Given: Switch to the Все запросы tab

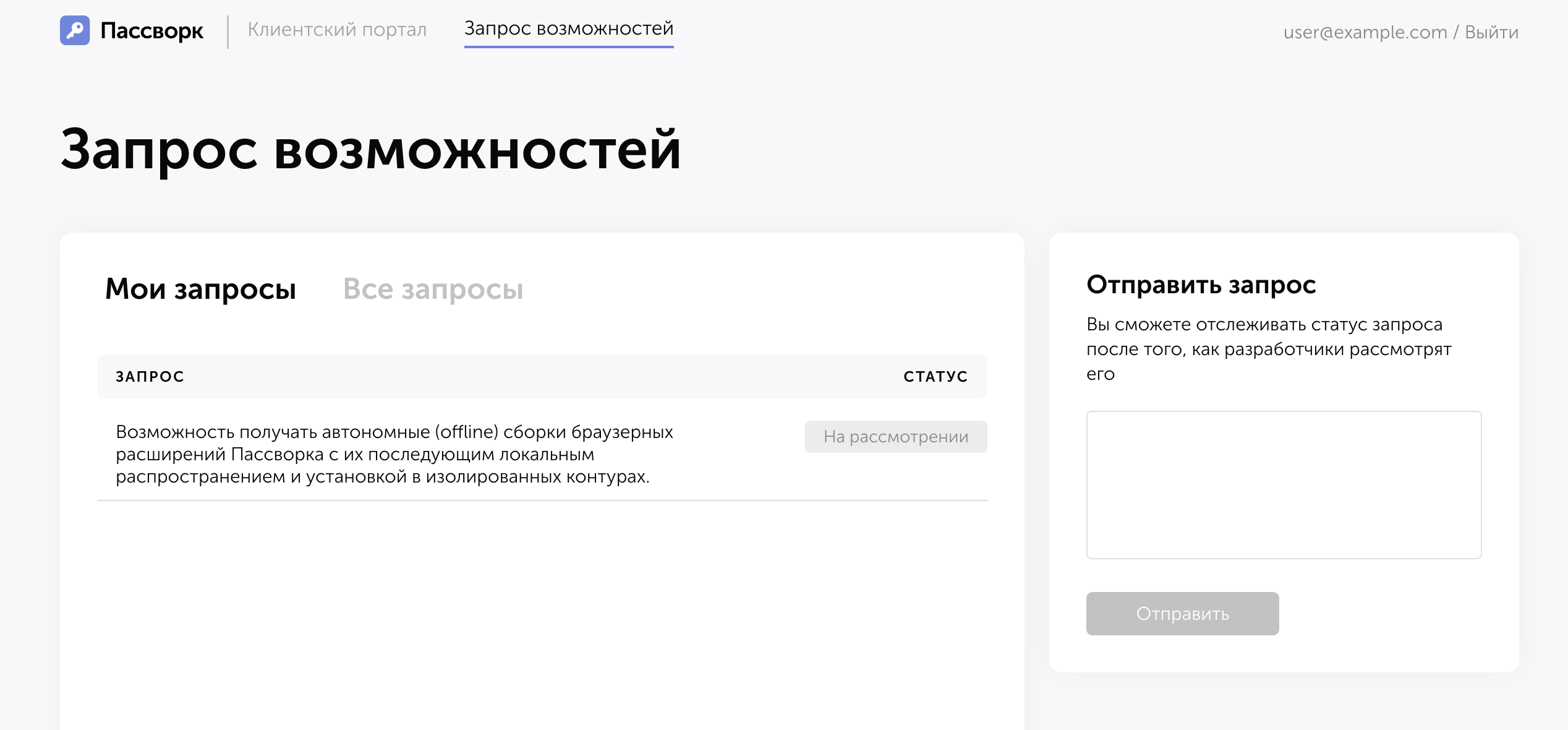Looking at the screenshot, I should tap(433, 289).
